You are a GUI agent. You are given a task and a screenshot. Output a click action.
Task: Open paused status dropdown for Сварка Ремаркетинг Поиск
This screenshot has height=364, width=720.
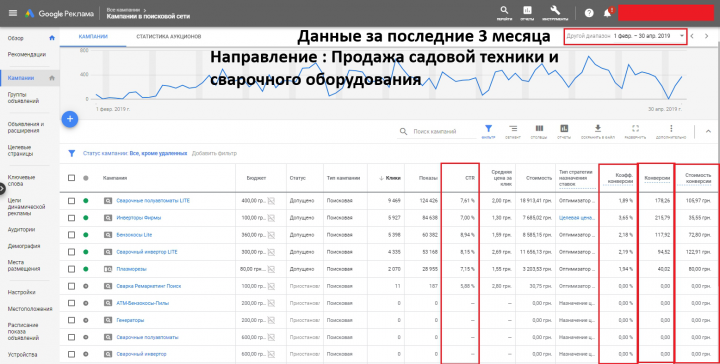coord(85,286)
